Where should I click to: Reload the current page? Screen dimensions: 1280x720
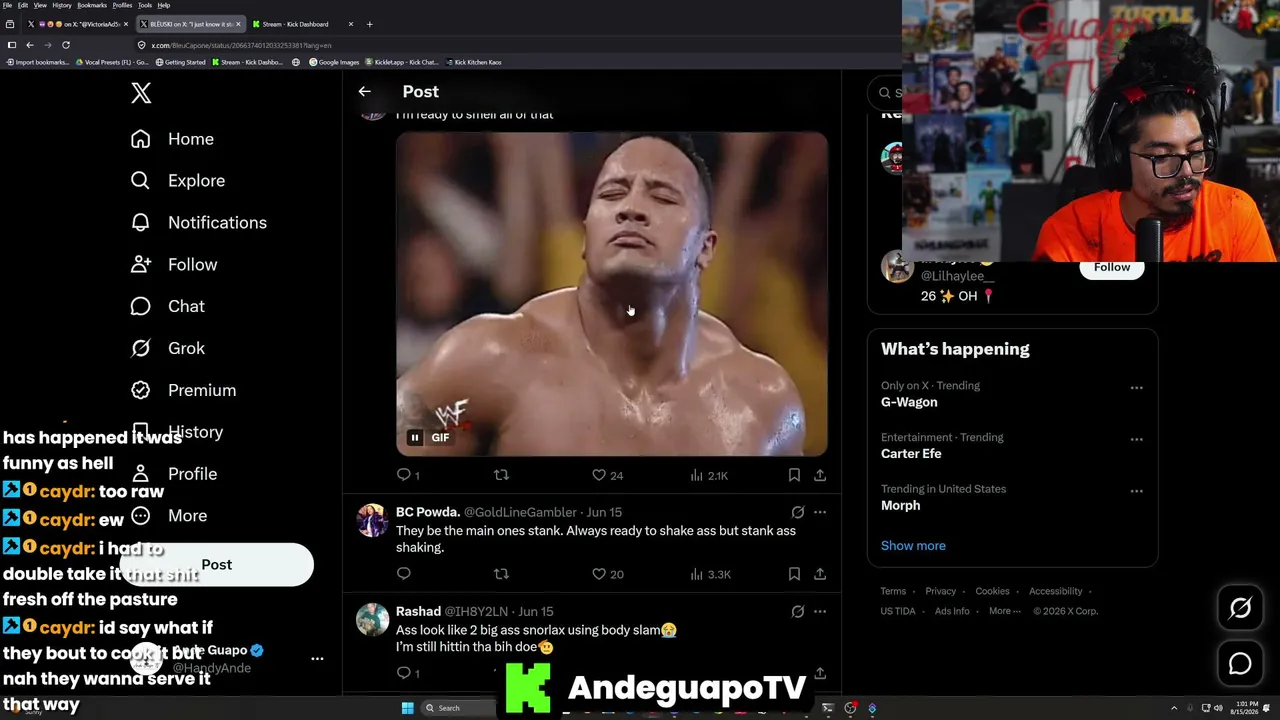coord(66,45)
